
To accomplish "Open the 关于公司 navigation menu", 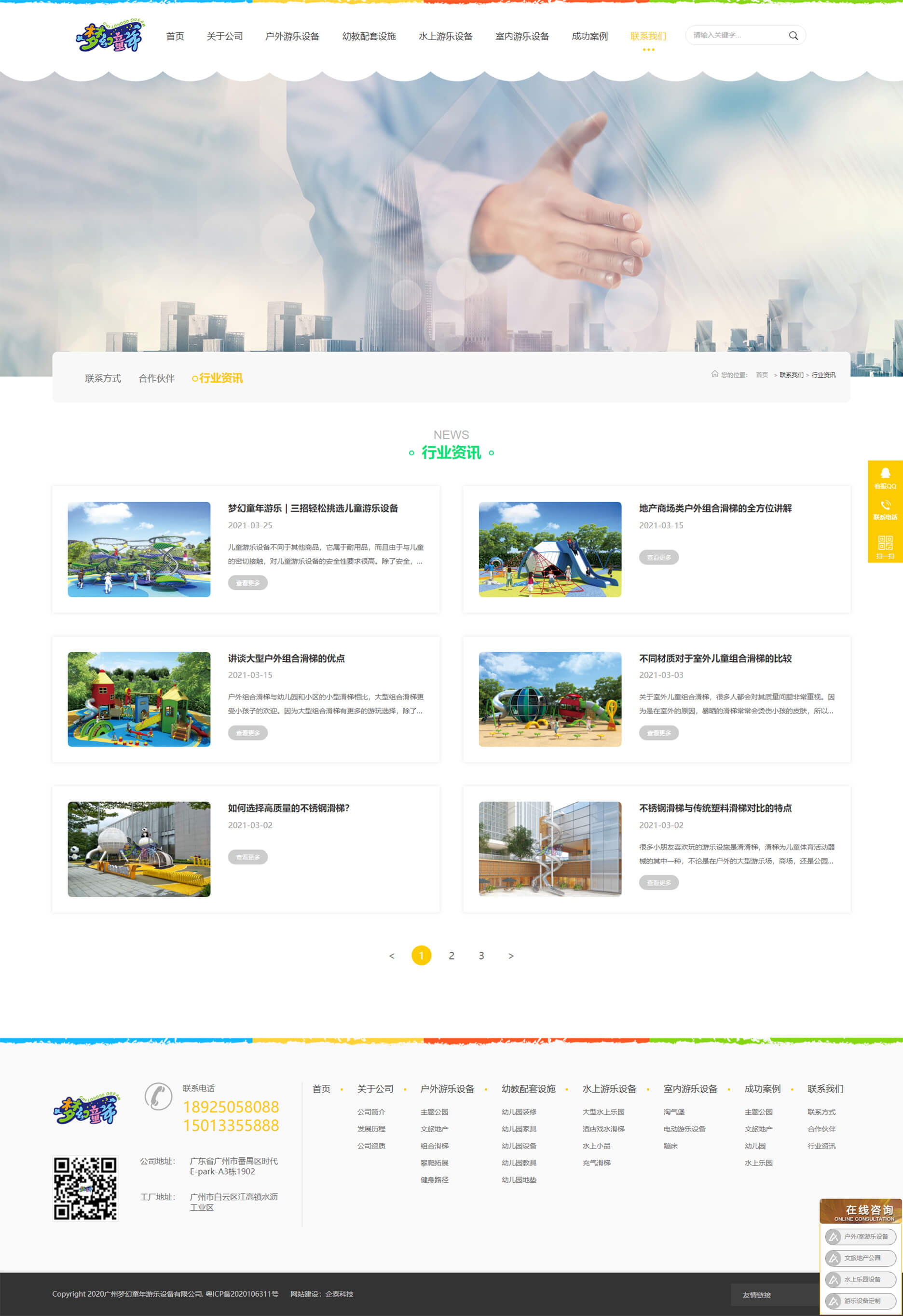I will [x=224, y=36].
